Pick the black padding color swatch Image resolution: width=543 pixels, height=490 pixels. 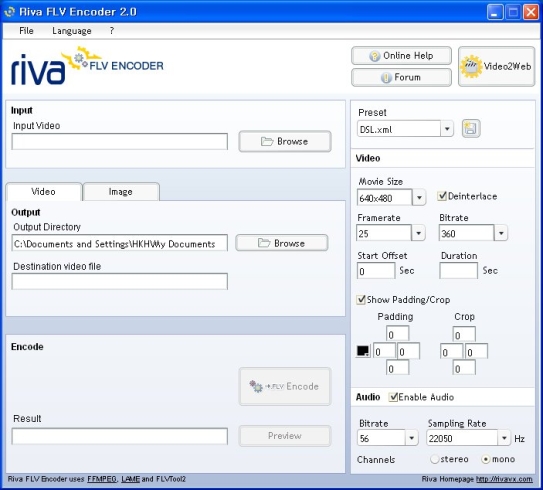click(363, 351)
